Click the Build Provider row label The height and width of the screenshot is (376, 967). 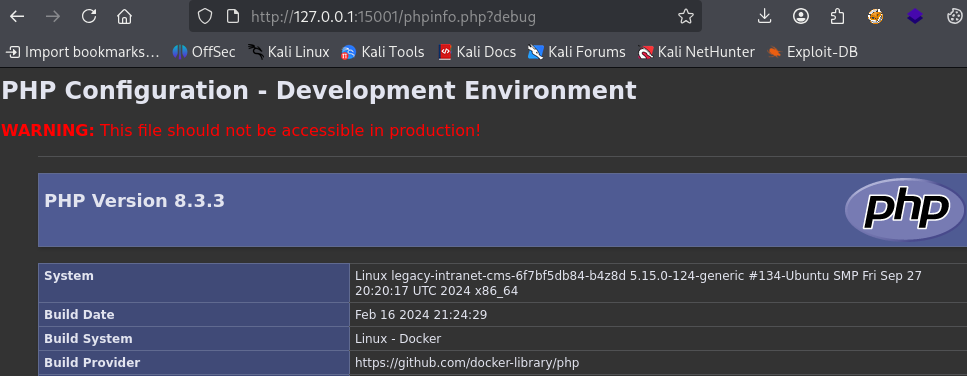tap(92, 362)
